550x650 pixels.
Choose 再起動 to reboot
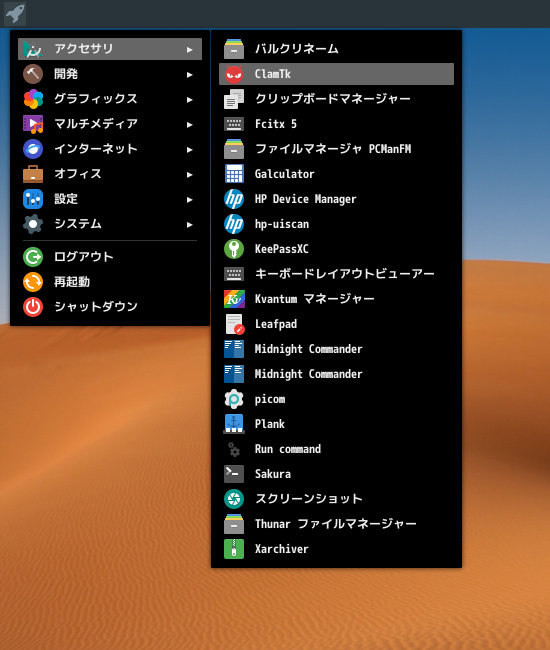(110, 282)
